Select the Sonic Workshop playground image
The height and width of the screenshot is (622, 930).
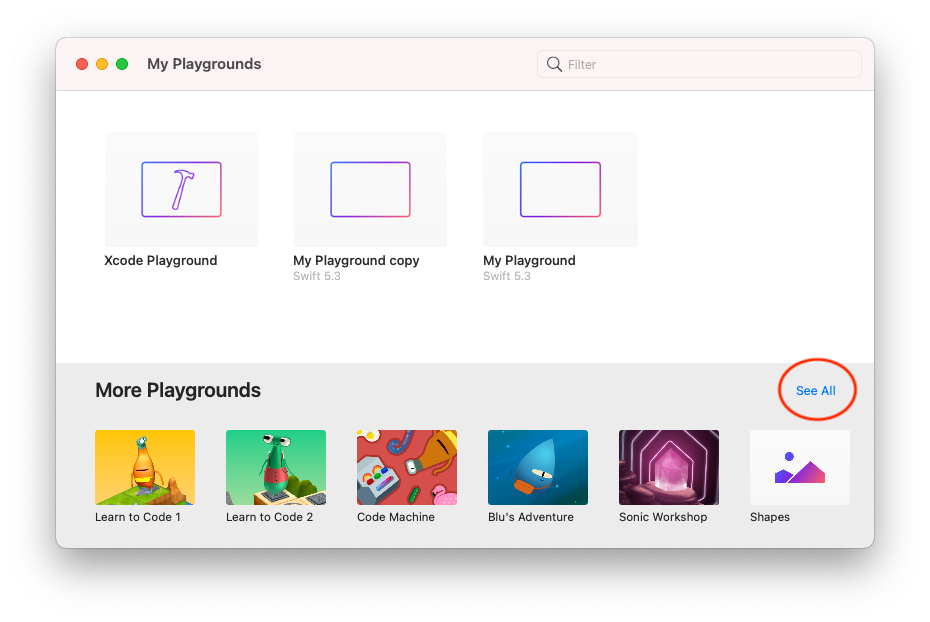point(669,467)
